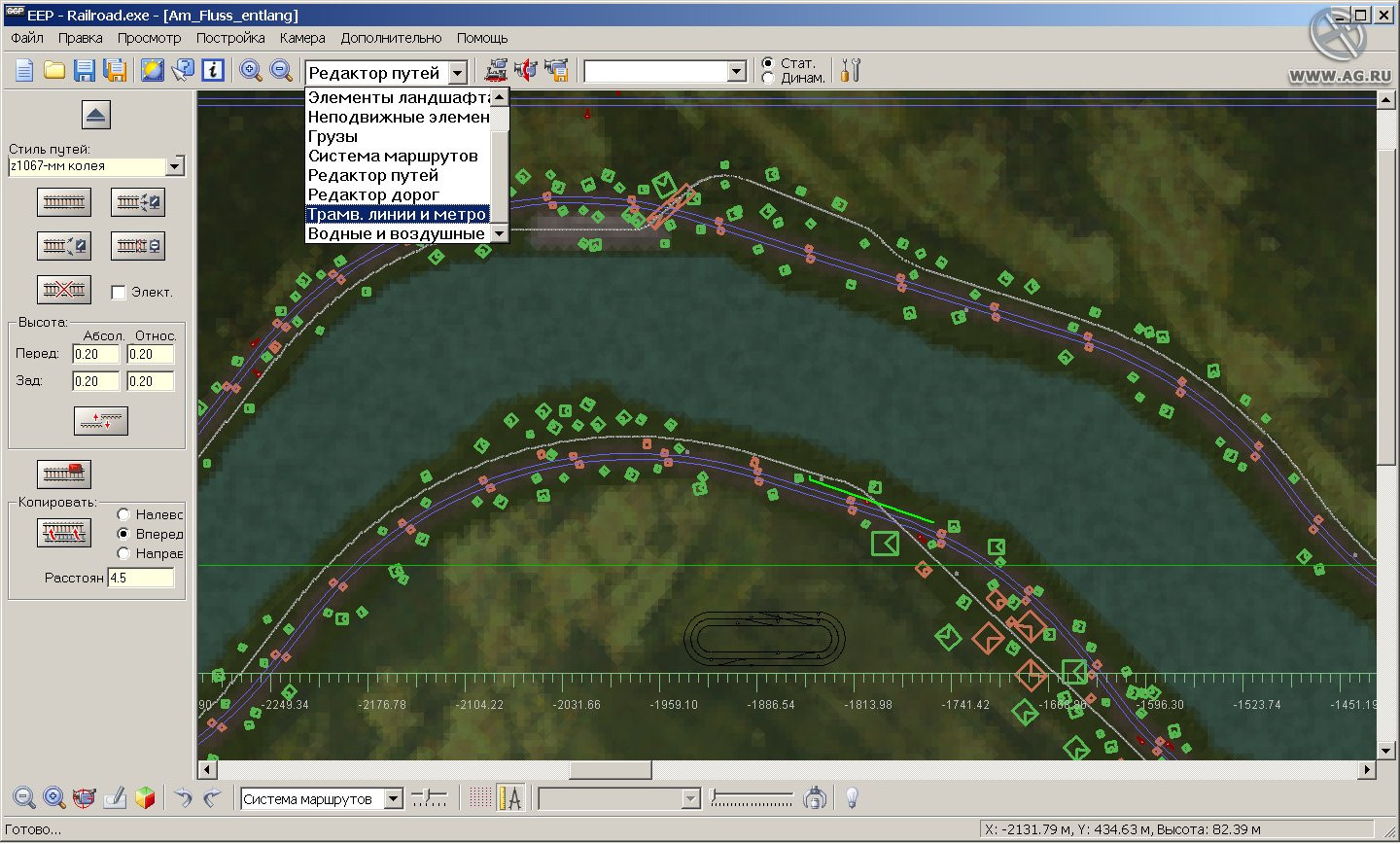Click the colored 3D cube icon

[145, 798]
